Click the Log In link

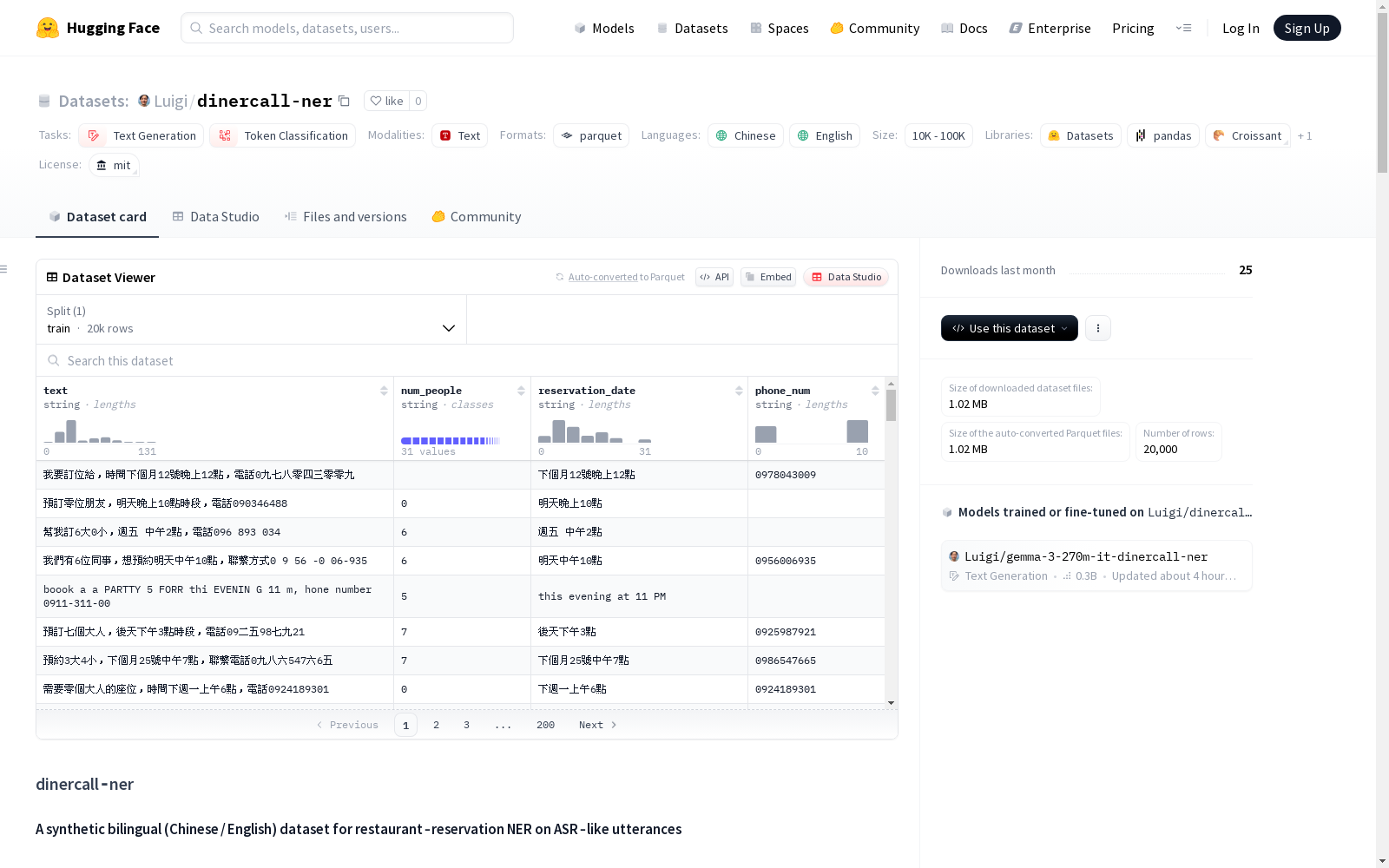pyautogui.click(x=1241, y=28)
